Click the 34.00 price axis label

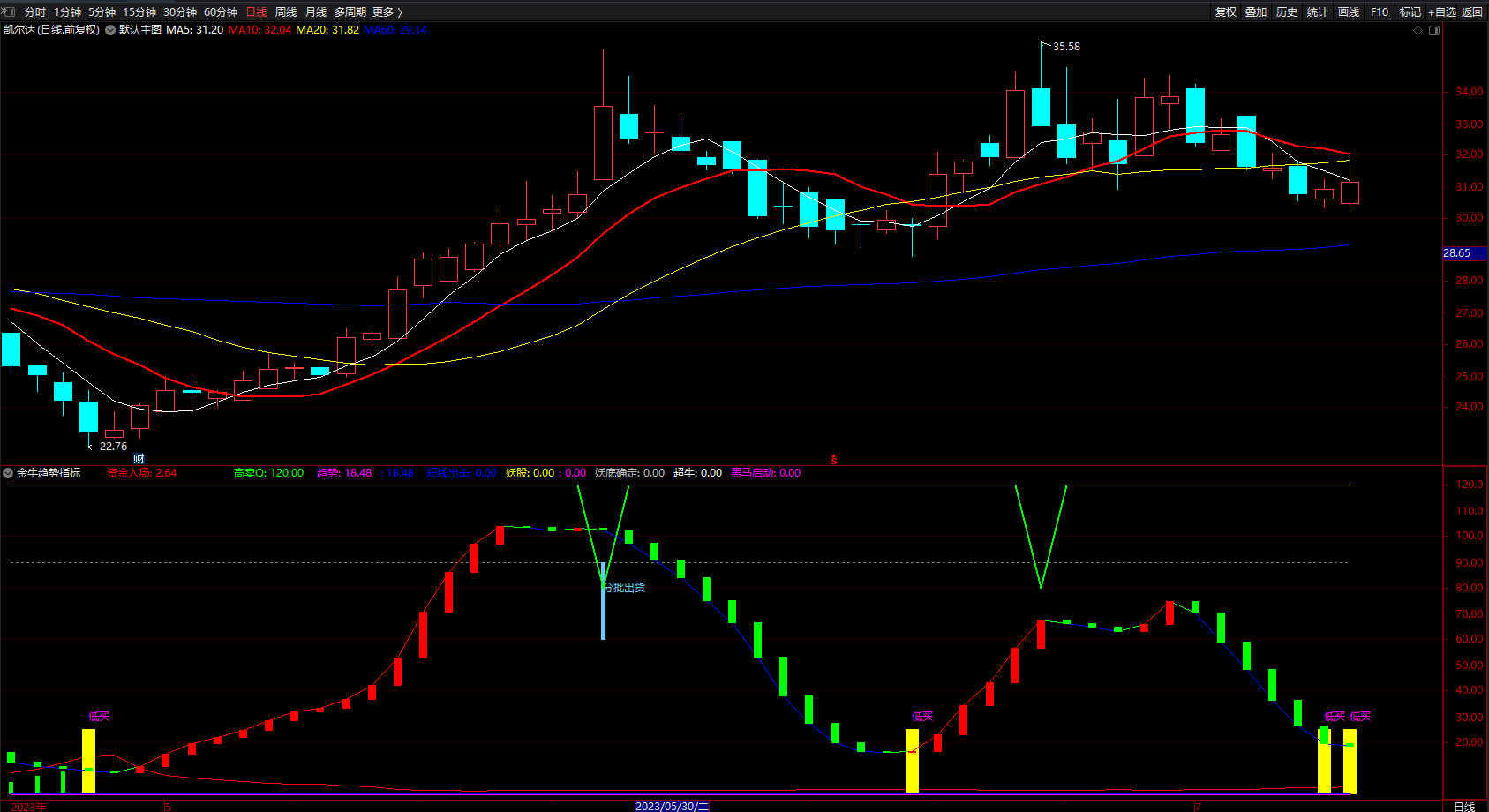point(1470,92)
